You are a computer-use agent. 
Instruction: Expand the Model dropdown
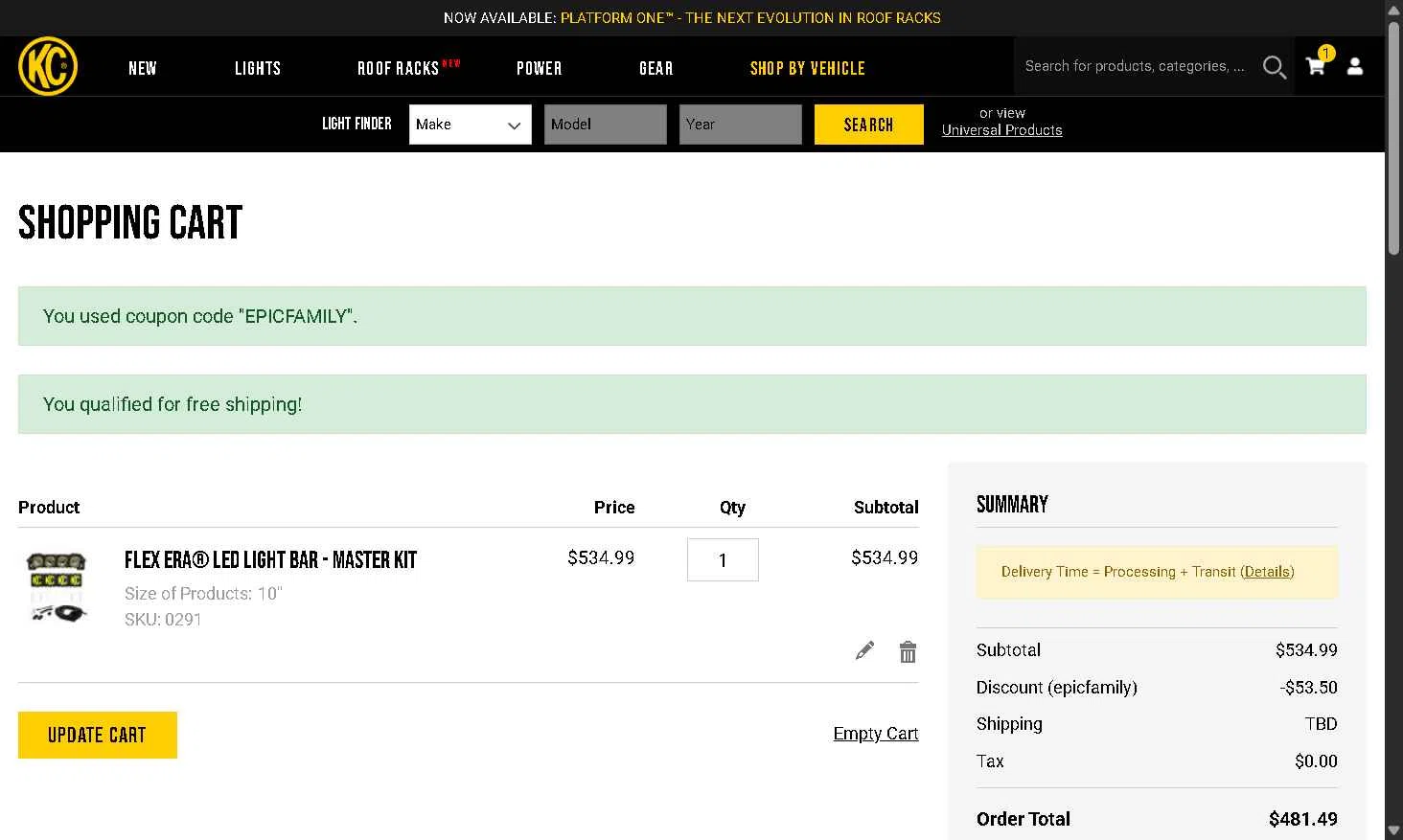(606, 125)
